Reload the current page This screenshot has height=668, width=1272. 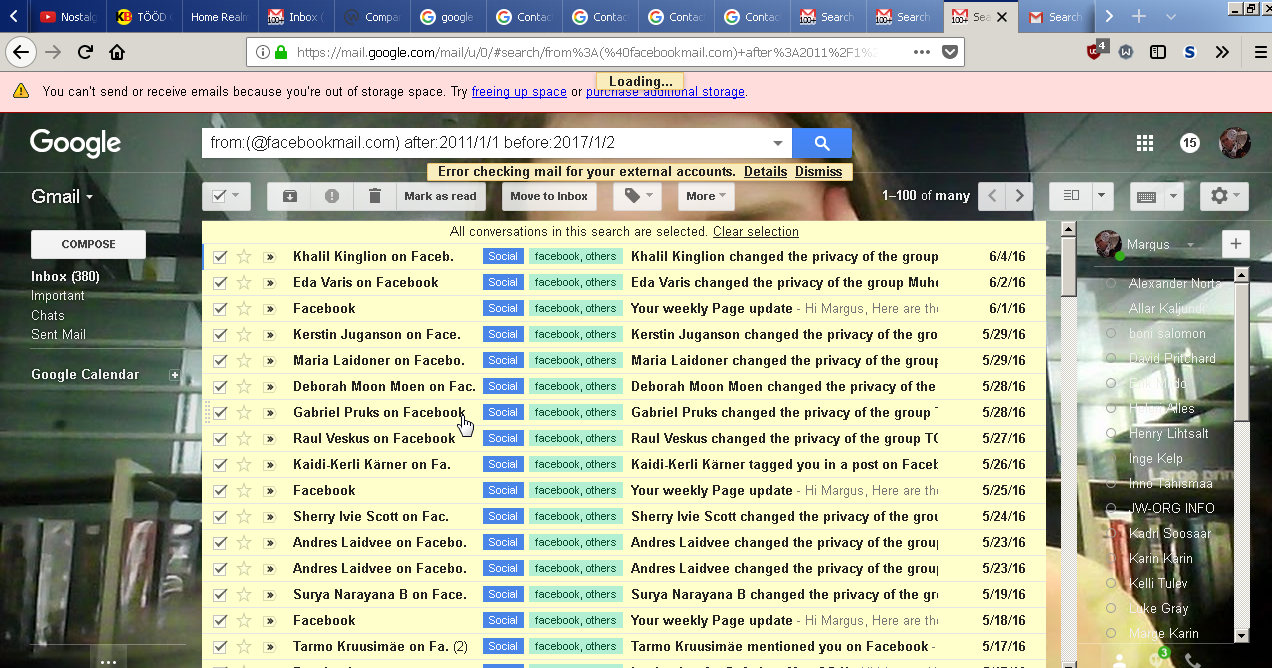pos(85,52)
